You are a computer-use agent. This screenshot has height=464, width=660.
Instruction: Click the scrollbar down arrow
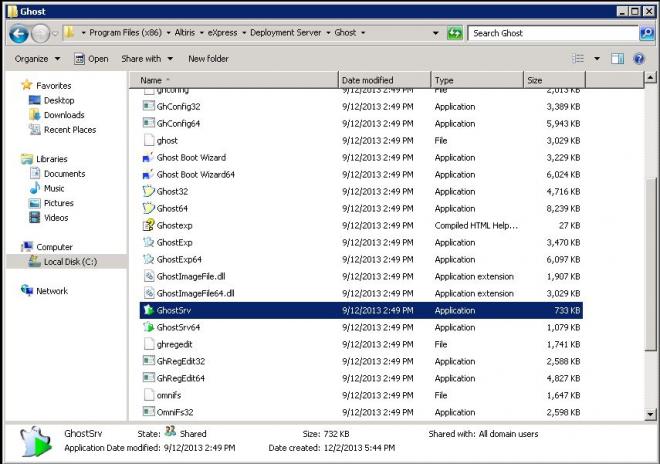pyautogui.click(x=650, y=414)
